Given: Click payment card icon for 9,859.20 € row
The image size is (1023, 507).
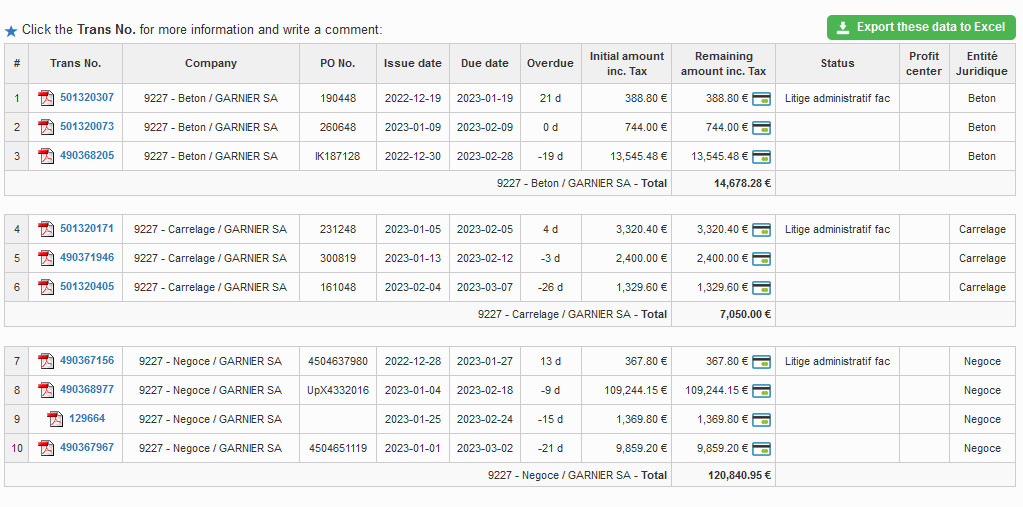Looking at the screenshot, I should [x=761, y=448].
